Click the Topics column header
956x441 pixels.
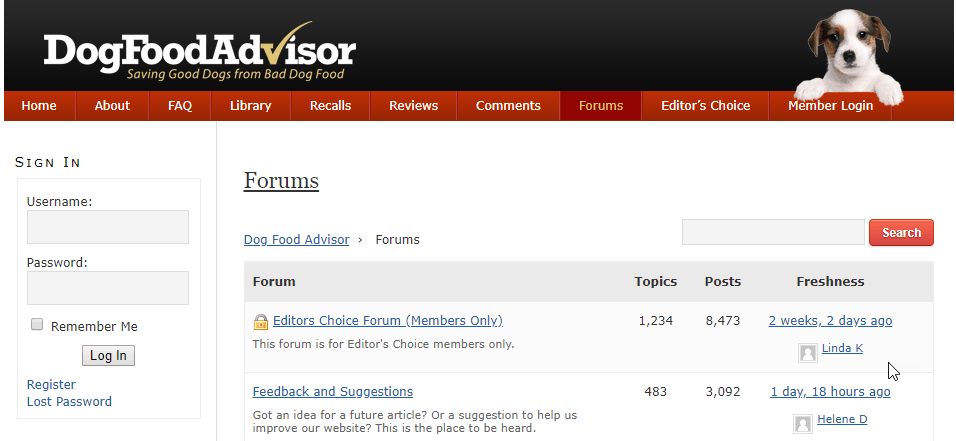(x=656, y=282)
